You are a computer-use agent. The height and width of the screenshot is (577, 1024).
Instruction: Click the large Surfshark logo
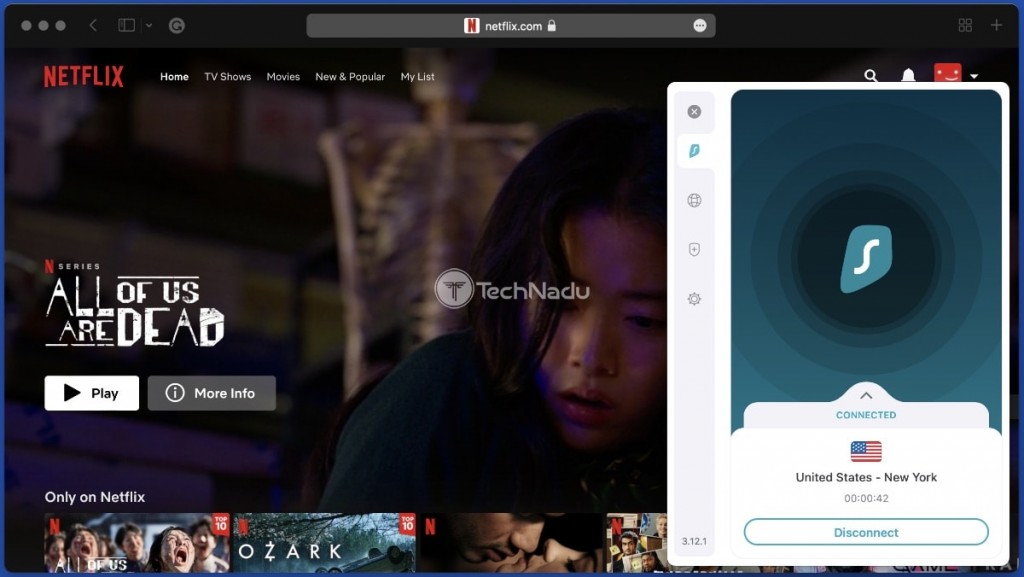(866, 258)
